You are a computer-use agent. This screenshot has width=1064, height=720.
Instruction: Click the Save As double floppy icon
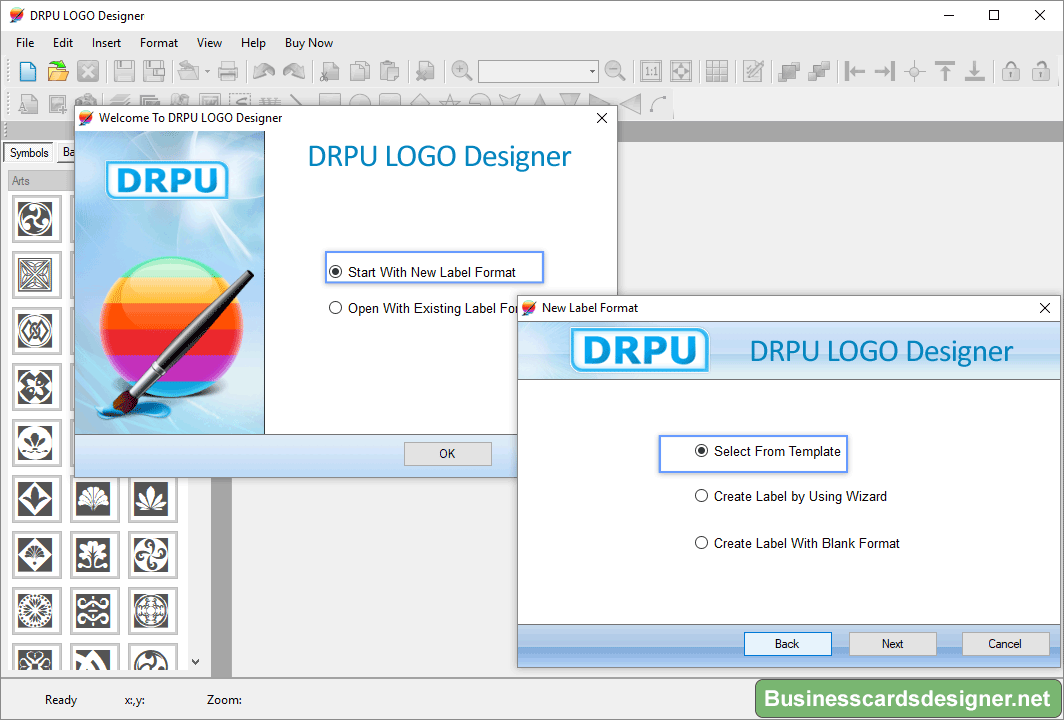[x=154, y=71]
